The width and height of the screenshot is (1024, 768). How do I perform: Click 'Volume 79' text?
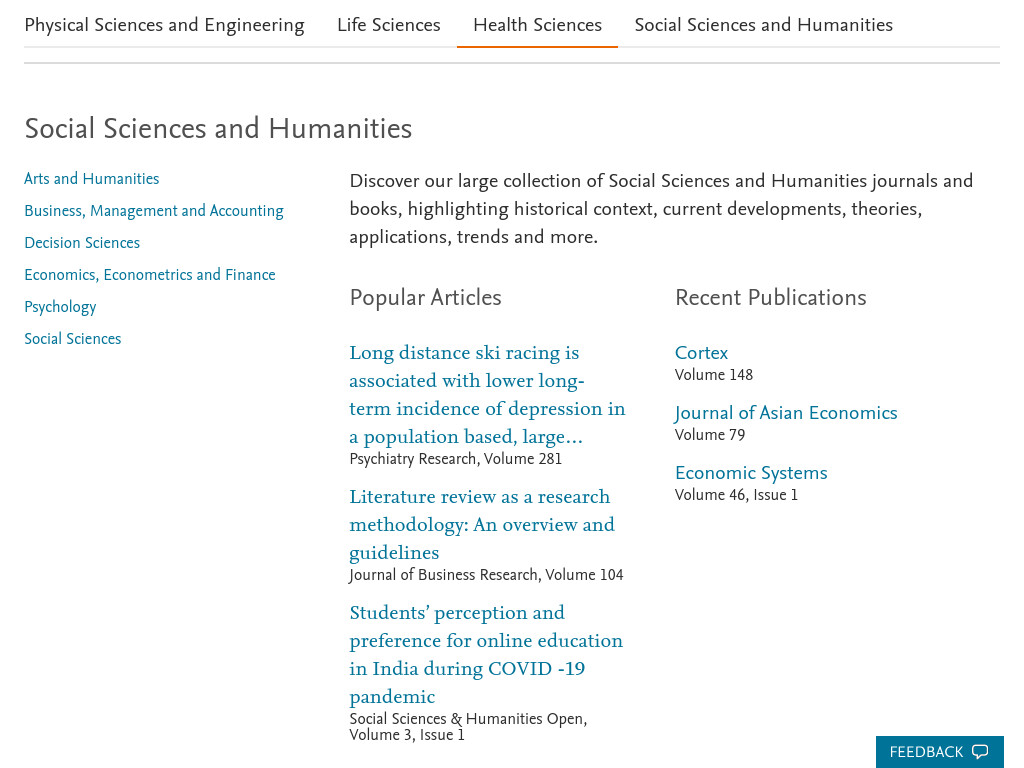[710, 435]
